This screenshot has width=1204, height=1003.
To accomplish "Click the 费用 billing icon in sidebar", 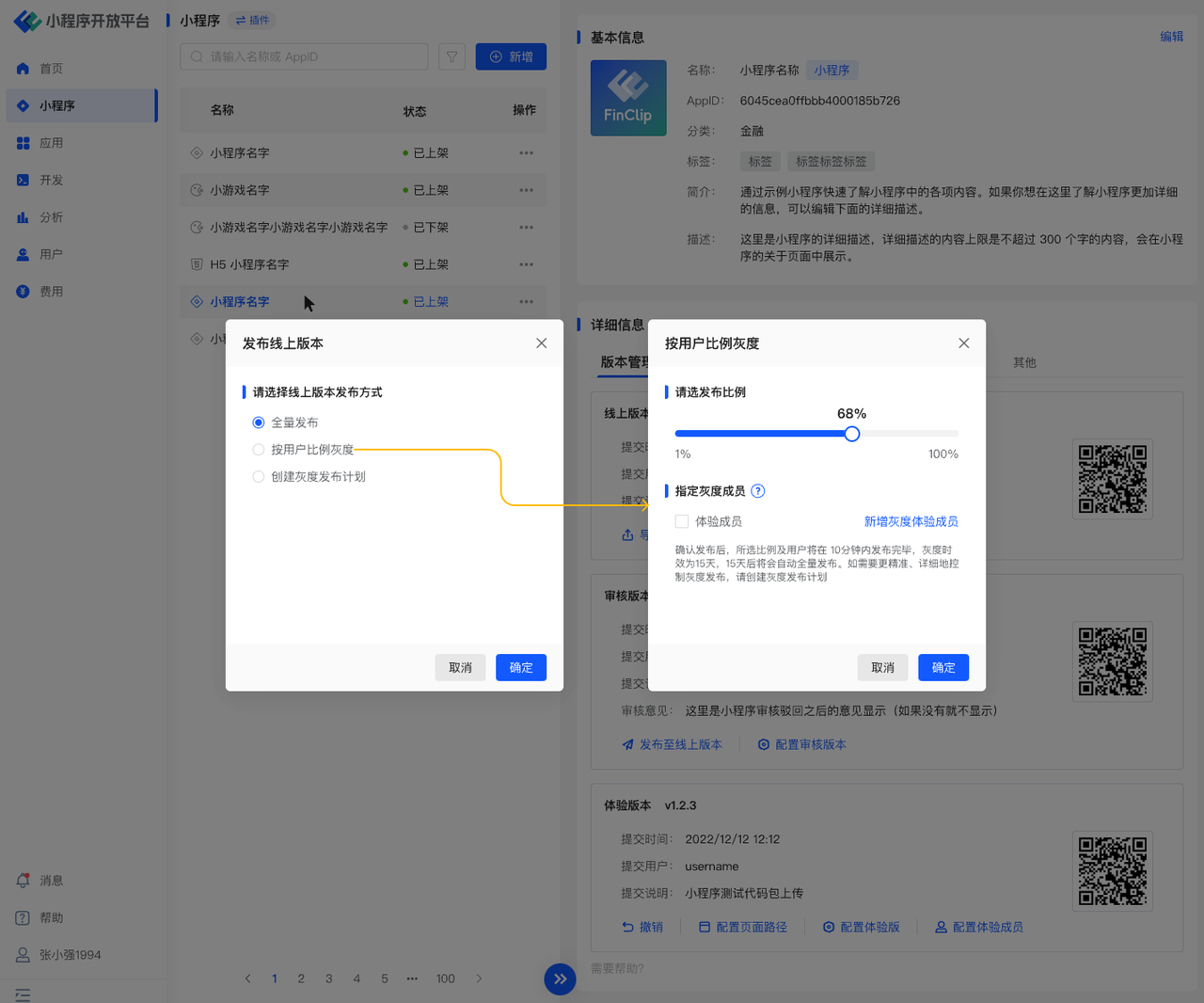I will (x=24, y=292).
